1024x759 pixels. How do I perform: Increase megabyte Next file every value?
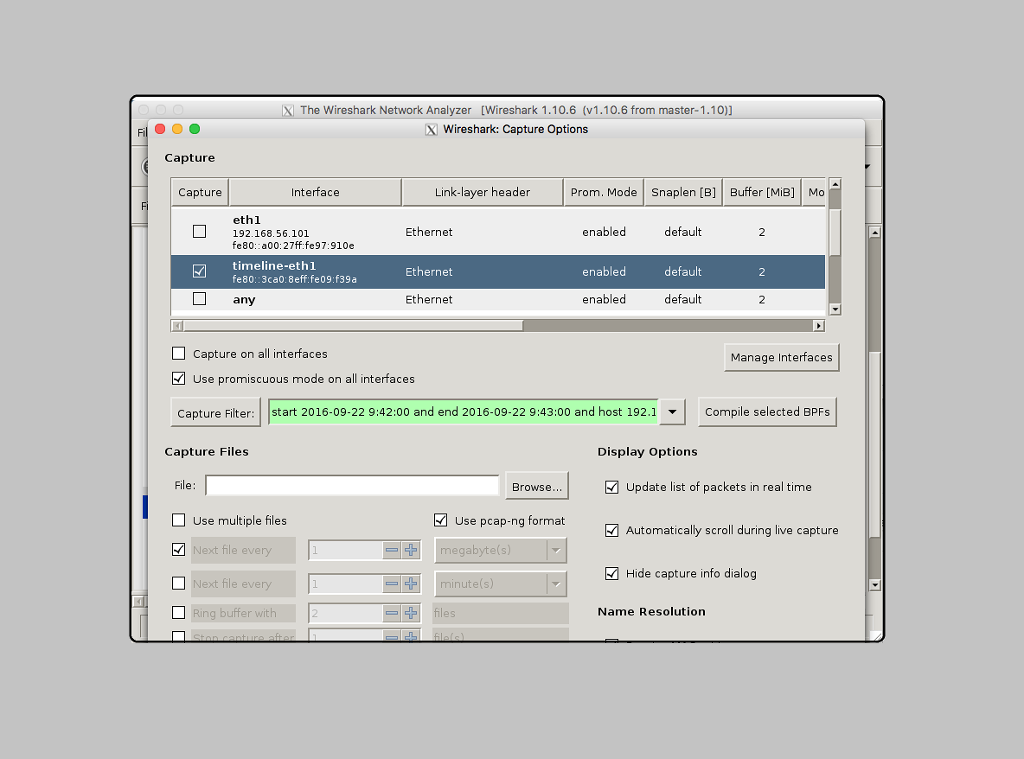[x=411, y=550]
